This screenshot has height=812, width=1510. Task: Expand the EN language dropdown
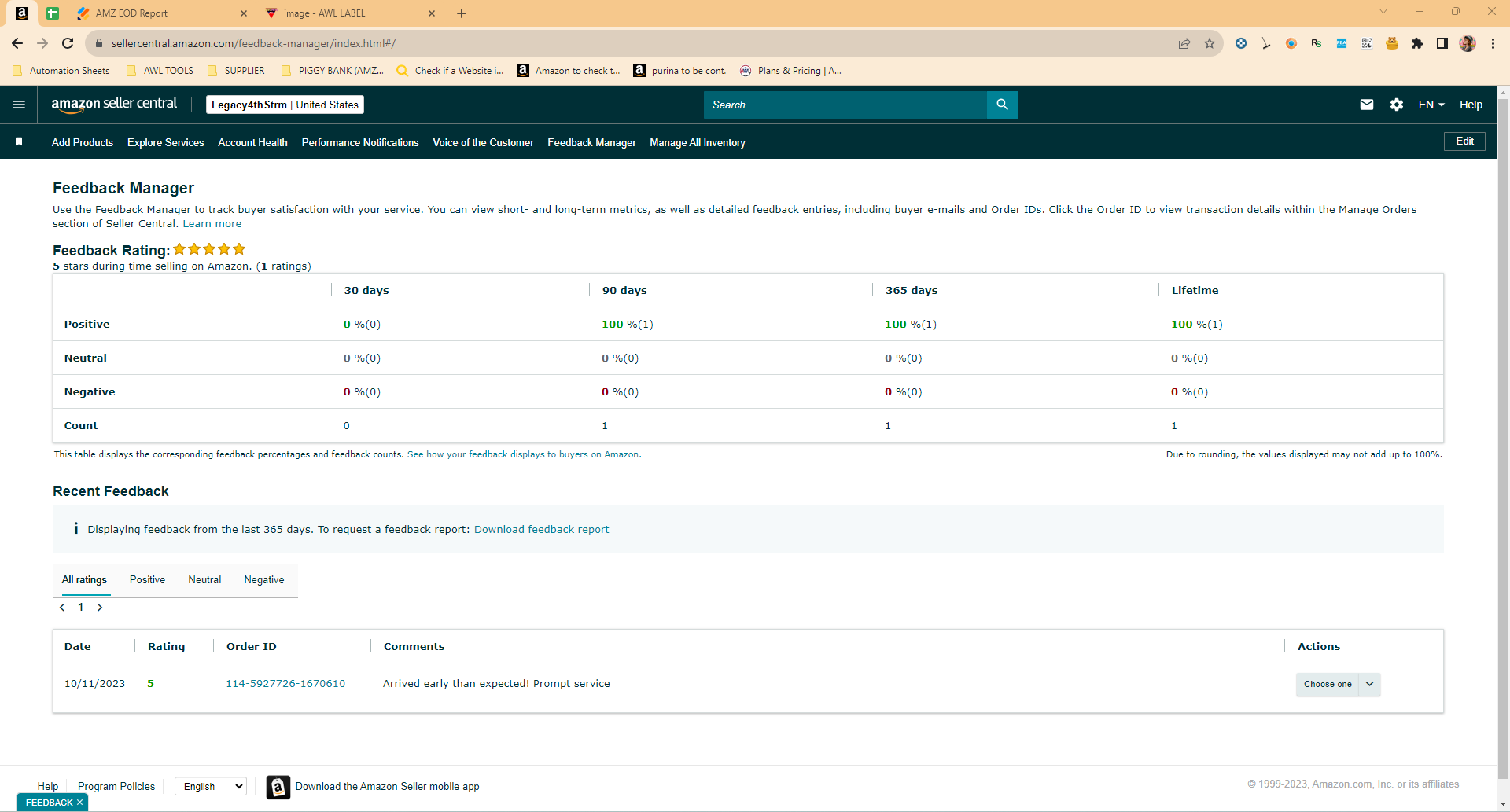point(1431,105)
